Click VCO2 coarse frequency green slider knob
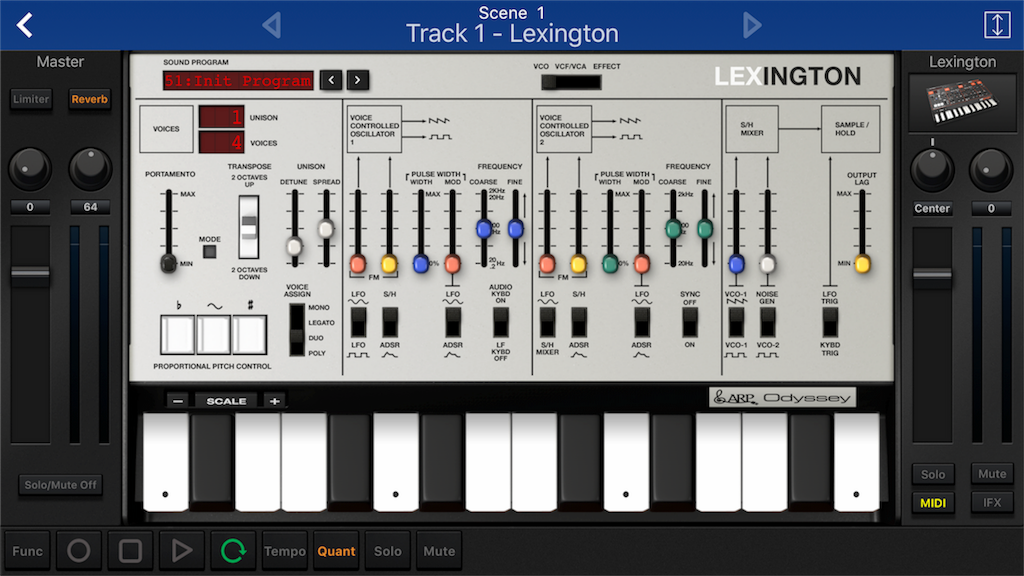Viewport: 1024px width, 576px height. click(x=673, y=229)
